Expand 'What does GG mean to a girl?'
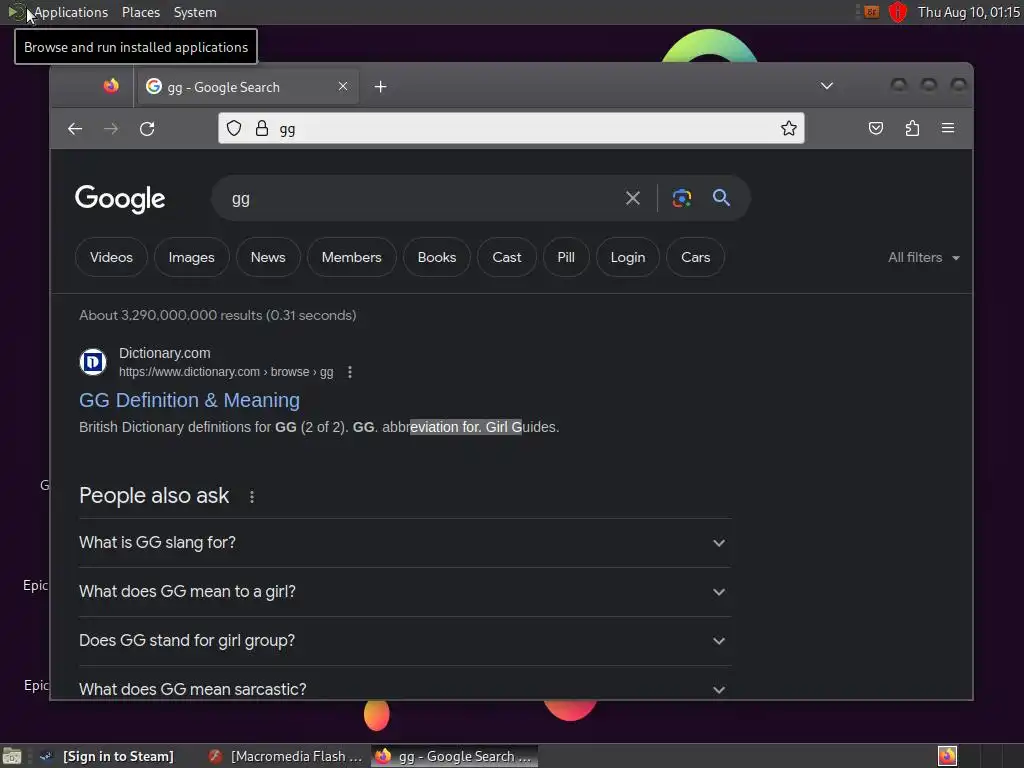The width and height of the screenshot is (1024, 768). click(404, 592)
